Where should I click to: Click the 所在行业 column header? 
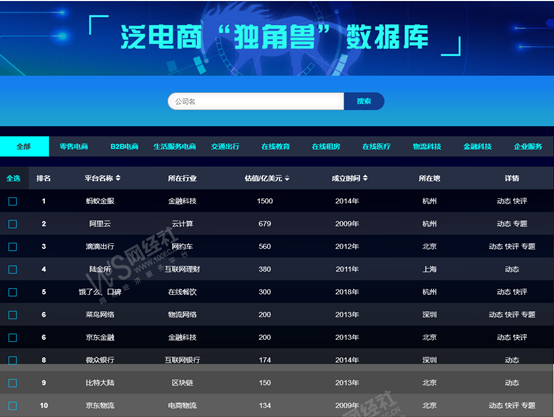click(x=182, y=178)
